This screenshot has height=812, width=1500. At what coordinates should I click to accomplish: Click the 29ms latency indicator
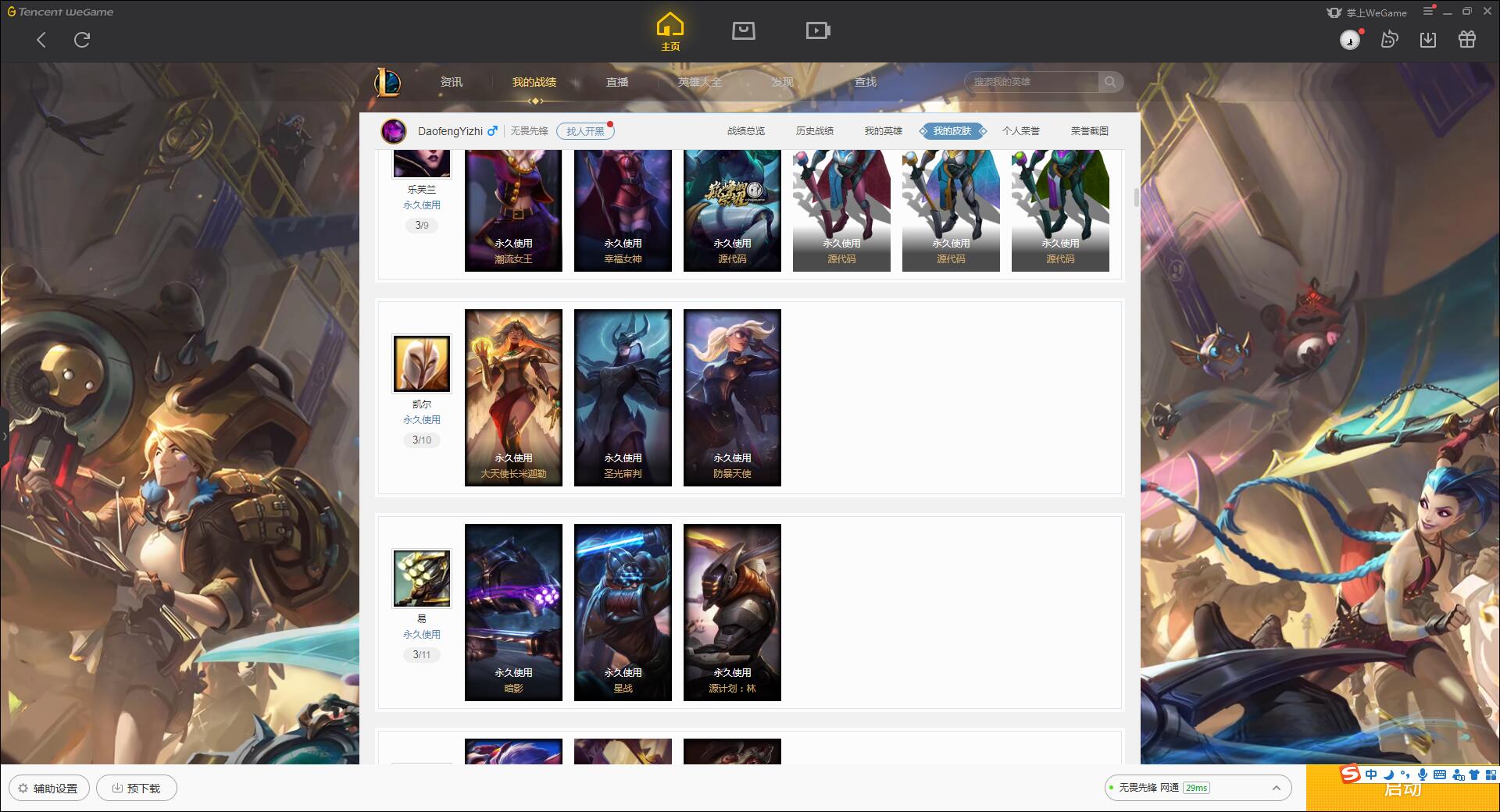(1196, 788)
